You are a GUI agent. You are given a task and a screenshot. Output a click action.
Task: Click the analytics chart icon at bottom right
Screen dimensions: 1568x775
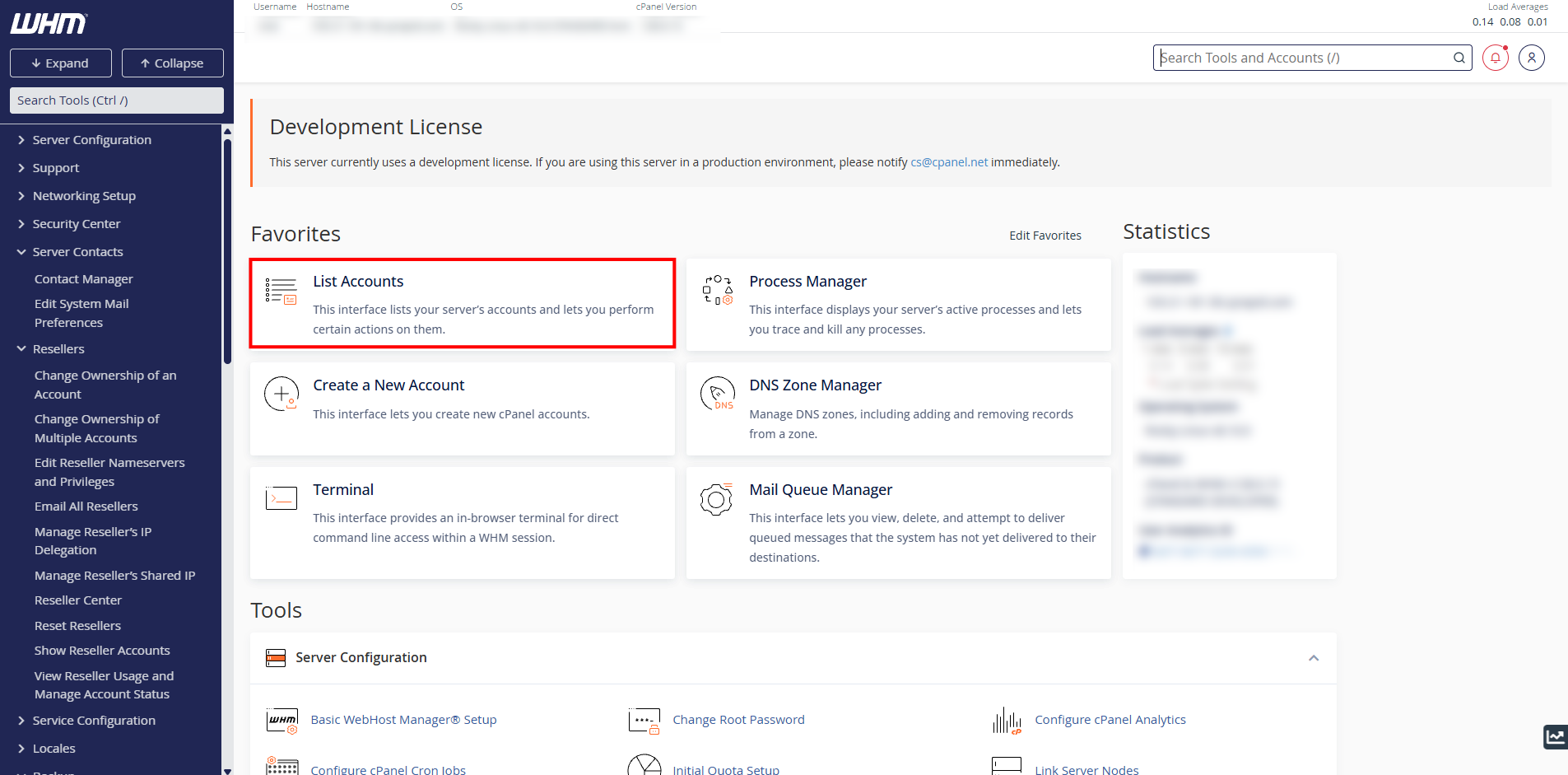click(1556, 737)
